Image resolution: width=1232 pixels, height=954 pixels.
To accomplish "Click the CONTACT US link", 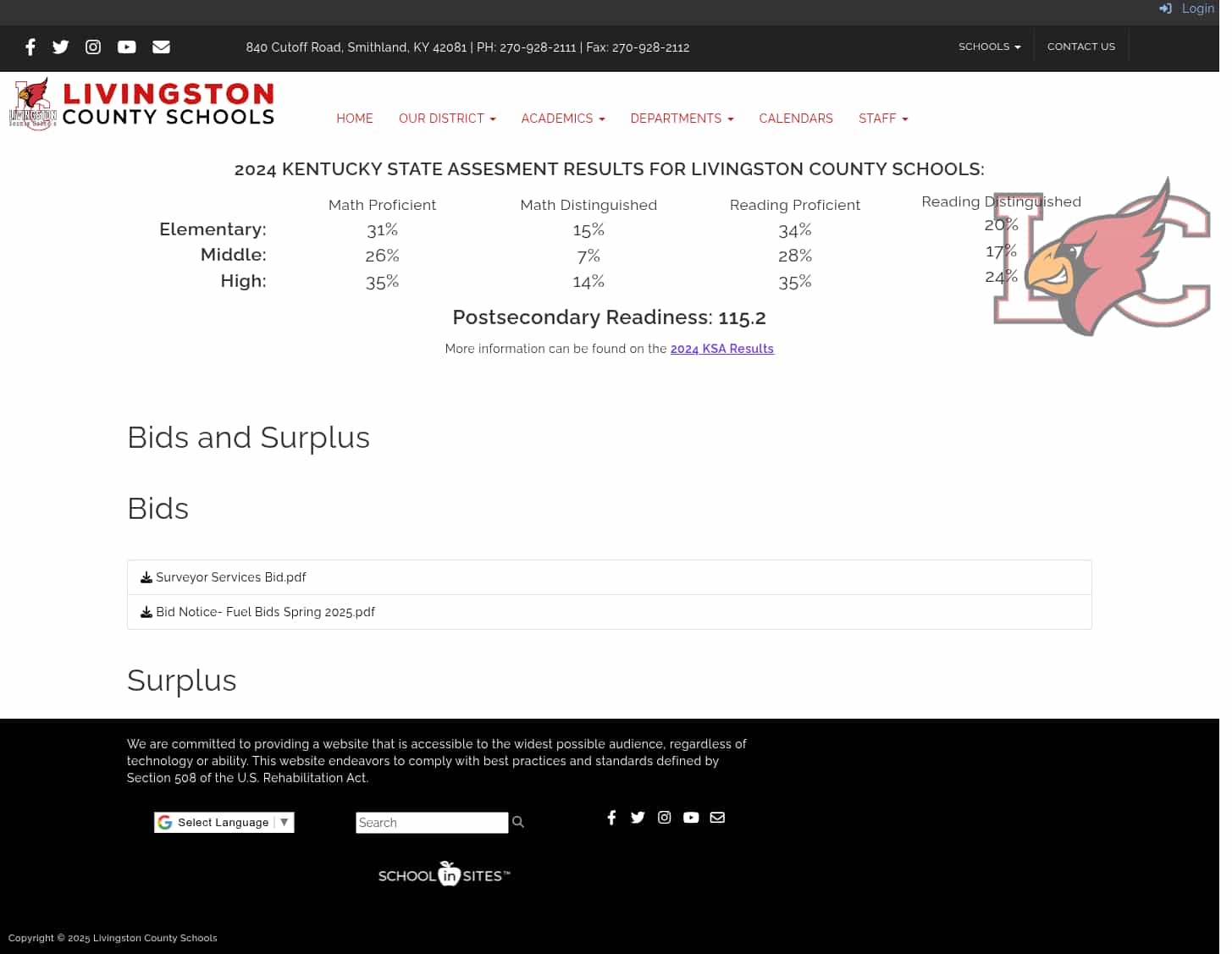I will click(x=1080, y=47).
